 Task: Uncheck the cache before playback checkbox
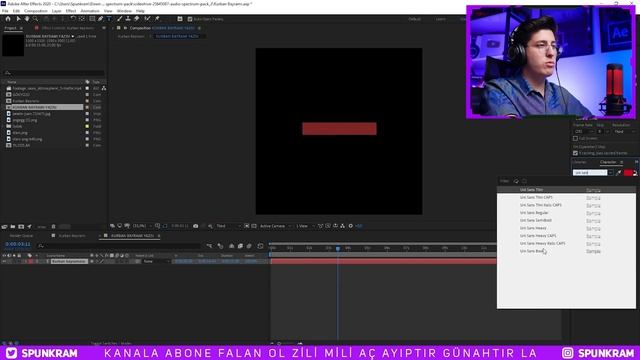click(x=575, y=153)
